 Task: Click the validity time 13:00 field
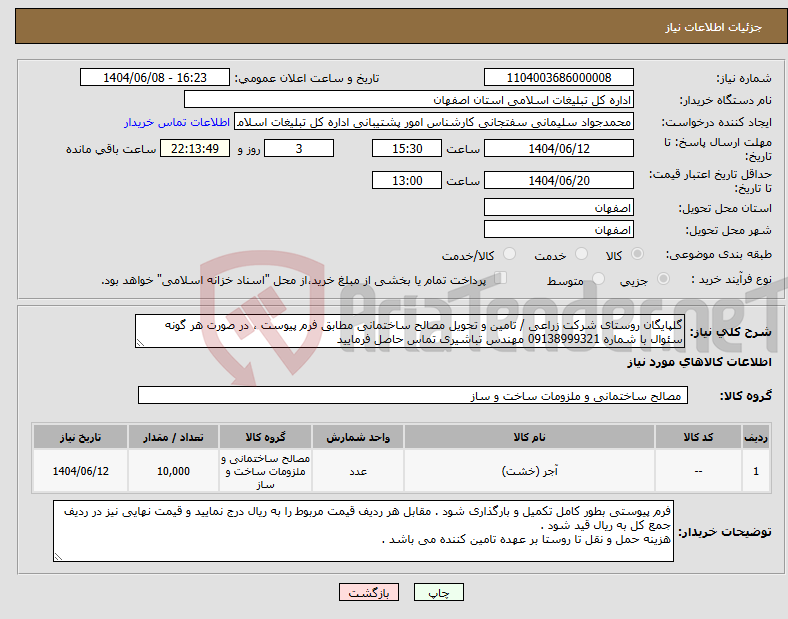407,181
